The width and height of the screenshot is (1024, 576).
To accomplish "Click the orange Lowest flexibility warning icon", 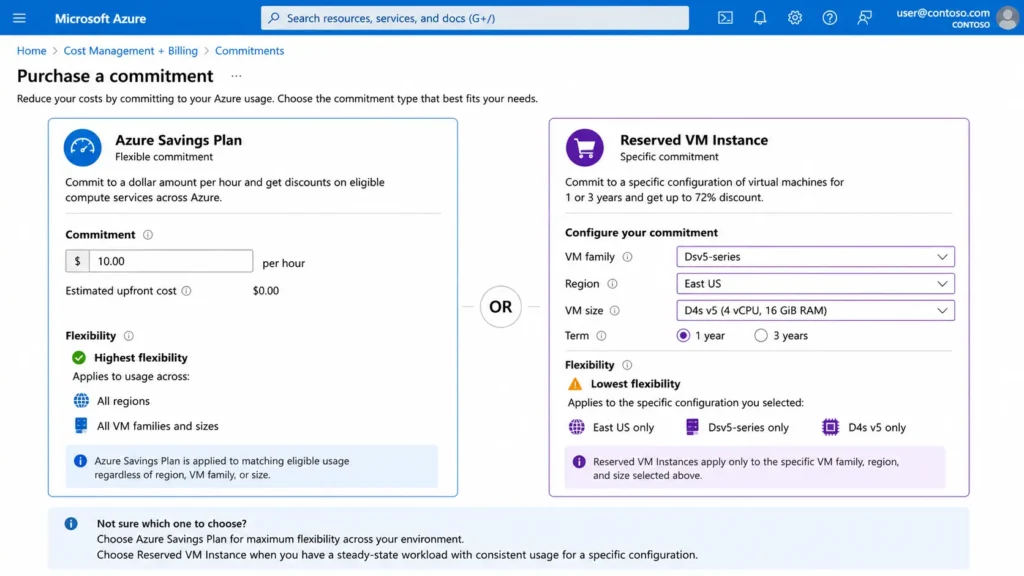I will tap(575, 384).
